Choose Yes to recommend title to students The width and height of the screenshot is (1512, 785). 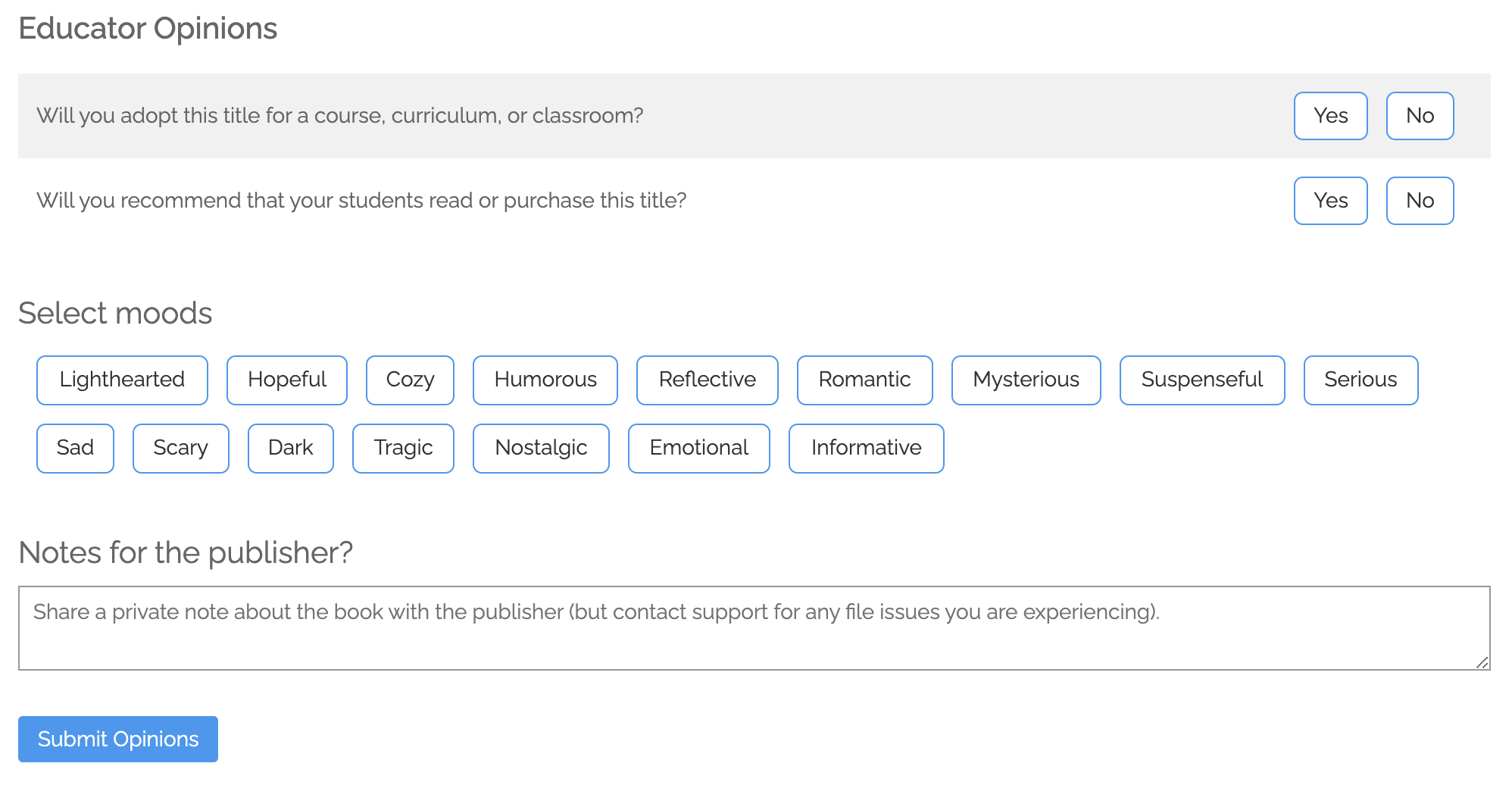pos(1330,201)
